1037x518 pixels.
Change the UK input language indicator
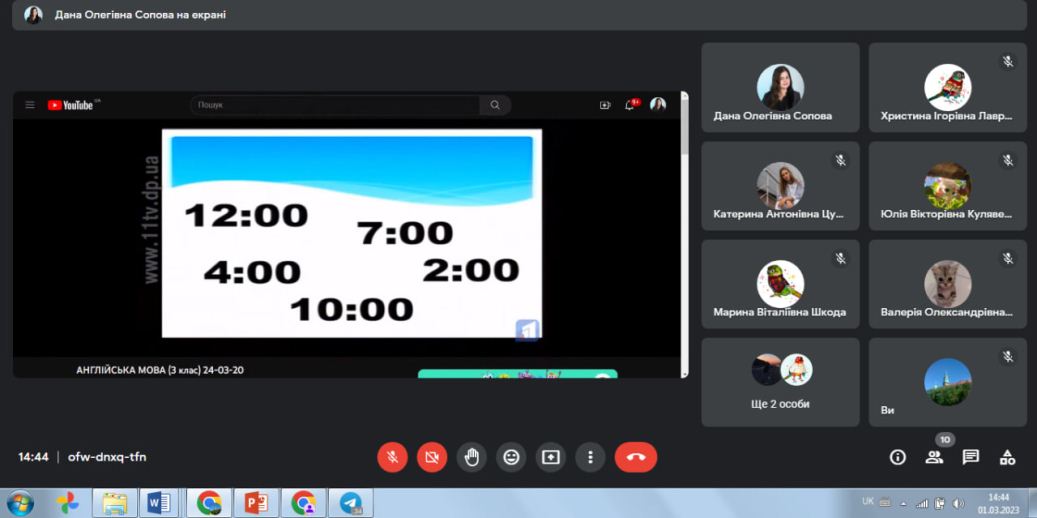pos(868,502)
